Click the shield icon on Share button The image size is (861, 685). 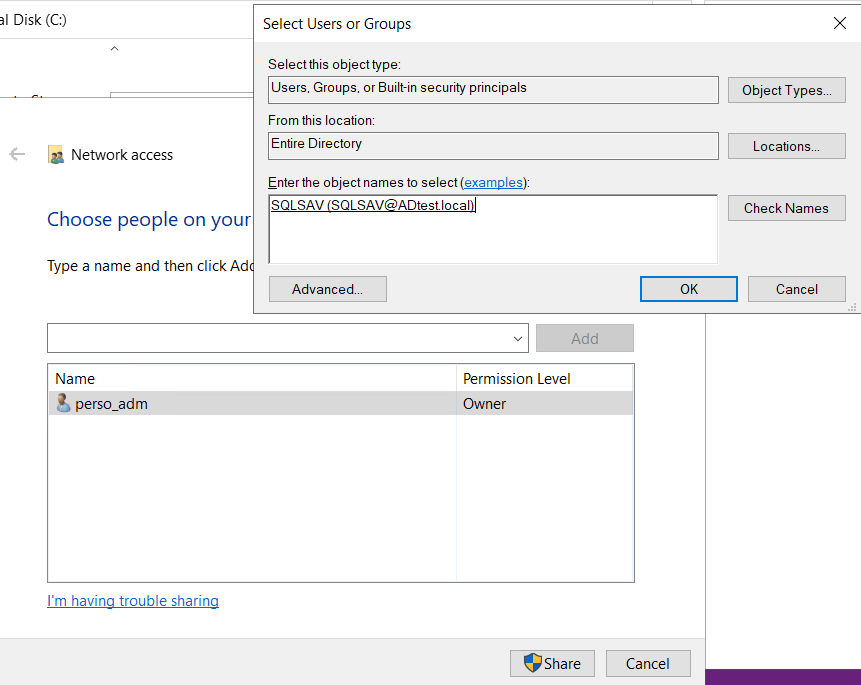tap(532, 663)
